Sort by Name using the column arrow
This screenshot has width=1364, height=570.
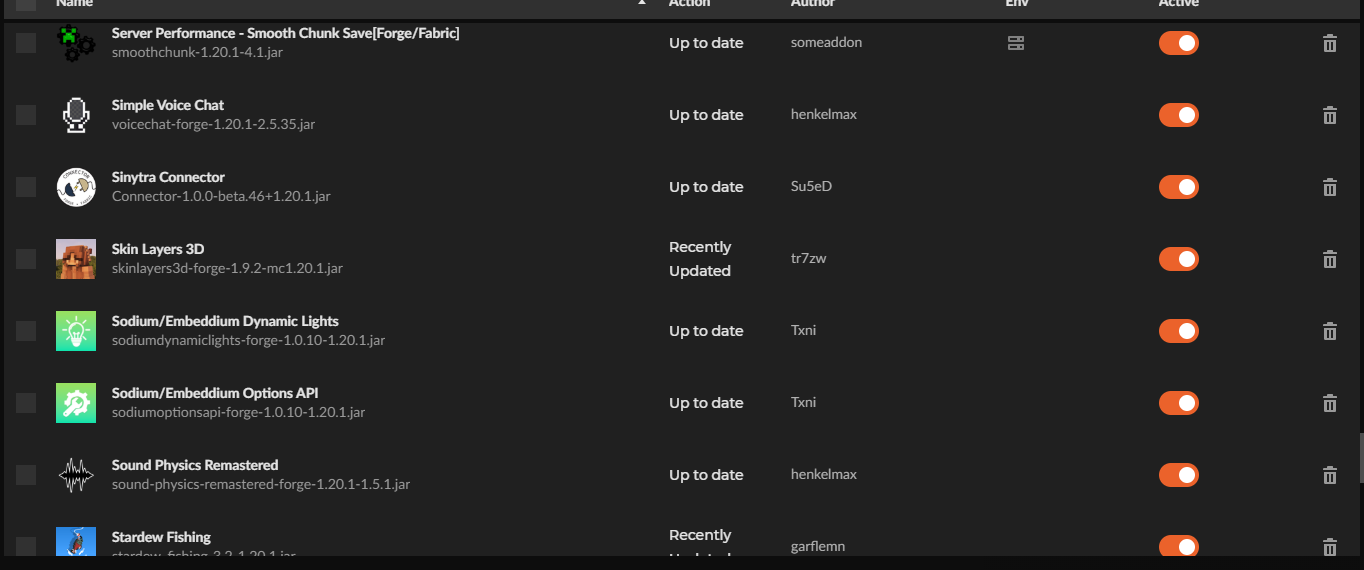pyautogui.click(x=641, y=3)
